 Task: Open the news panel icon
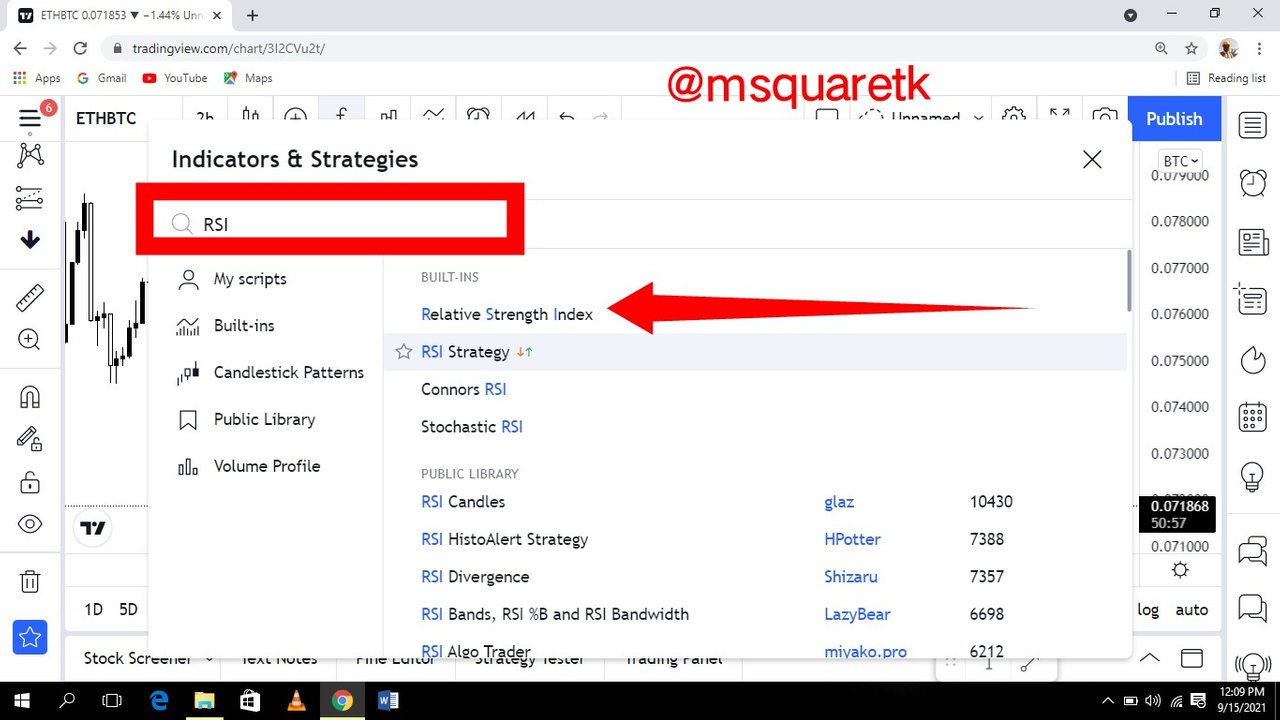click(1252, 242)
